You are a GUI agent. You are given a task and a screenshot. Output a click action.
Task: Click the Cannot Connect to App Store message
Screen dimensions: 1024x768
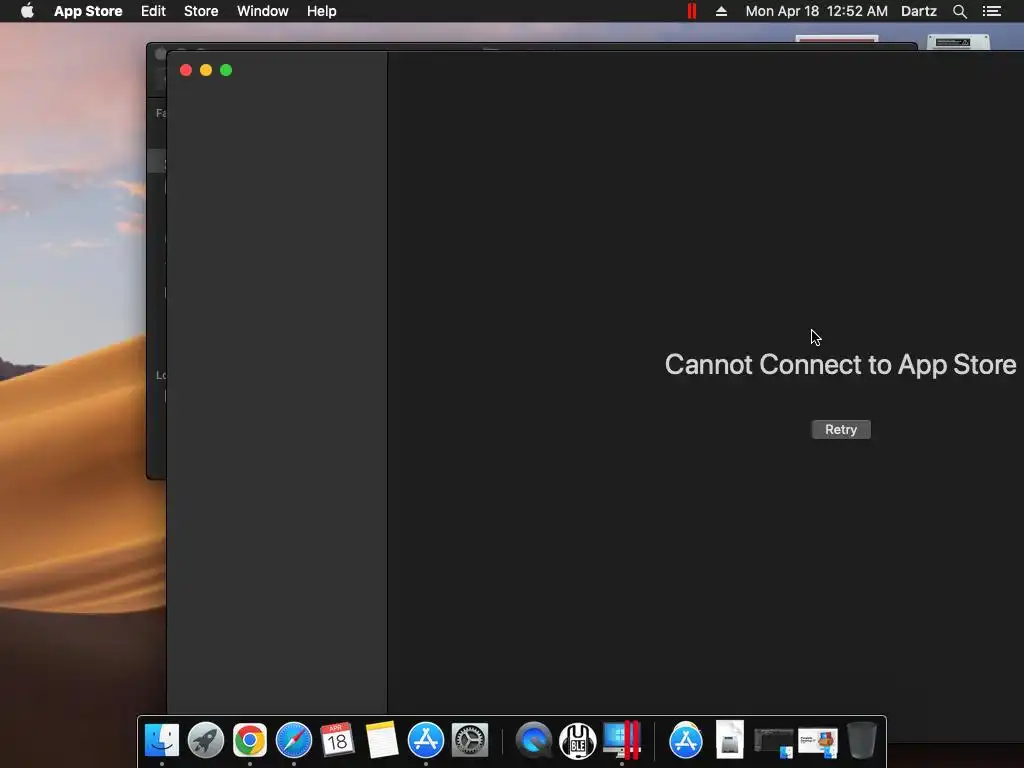click(x=840, y=365)
